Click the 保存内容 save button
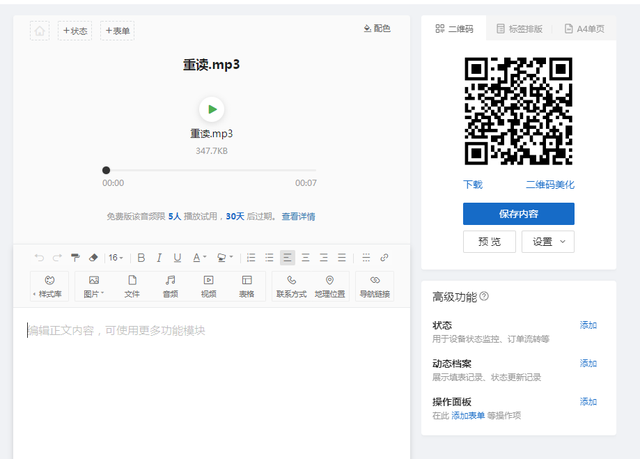The width and height of the screenshot is (640, 459). [x=518, y=214]
